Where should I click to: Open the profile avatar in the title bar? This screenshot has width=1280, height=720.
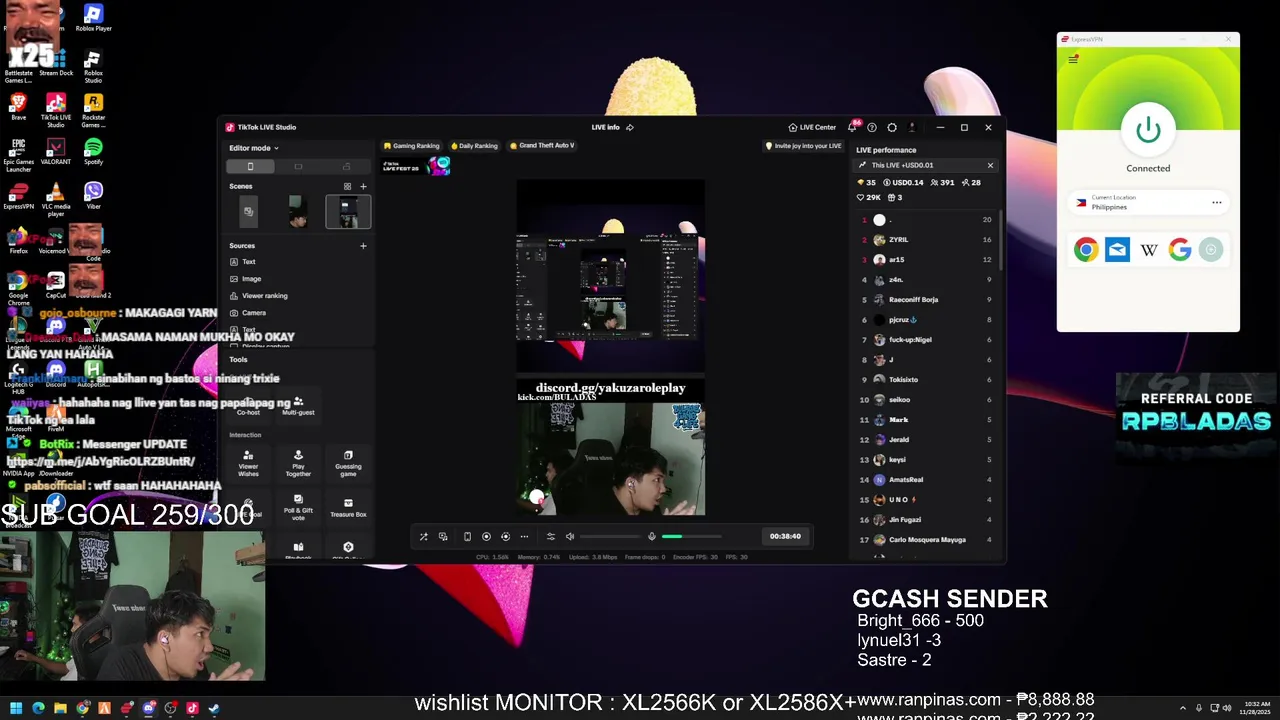pyautogui.click(x=912, y=127)
